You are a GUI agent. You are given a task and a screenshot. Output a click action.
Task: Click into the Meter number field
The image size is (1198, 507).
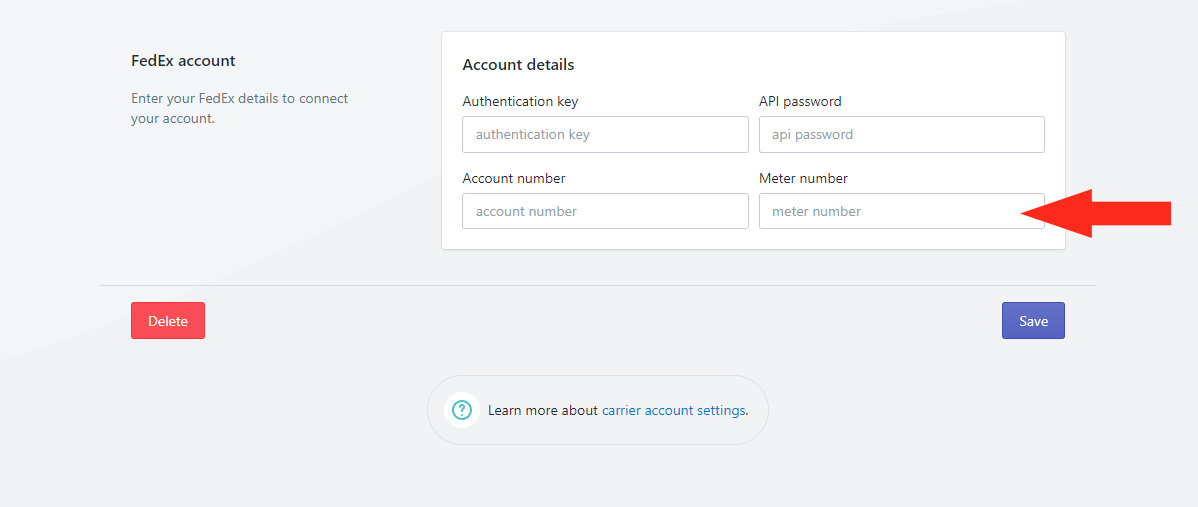click(902, 211)
